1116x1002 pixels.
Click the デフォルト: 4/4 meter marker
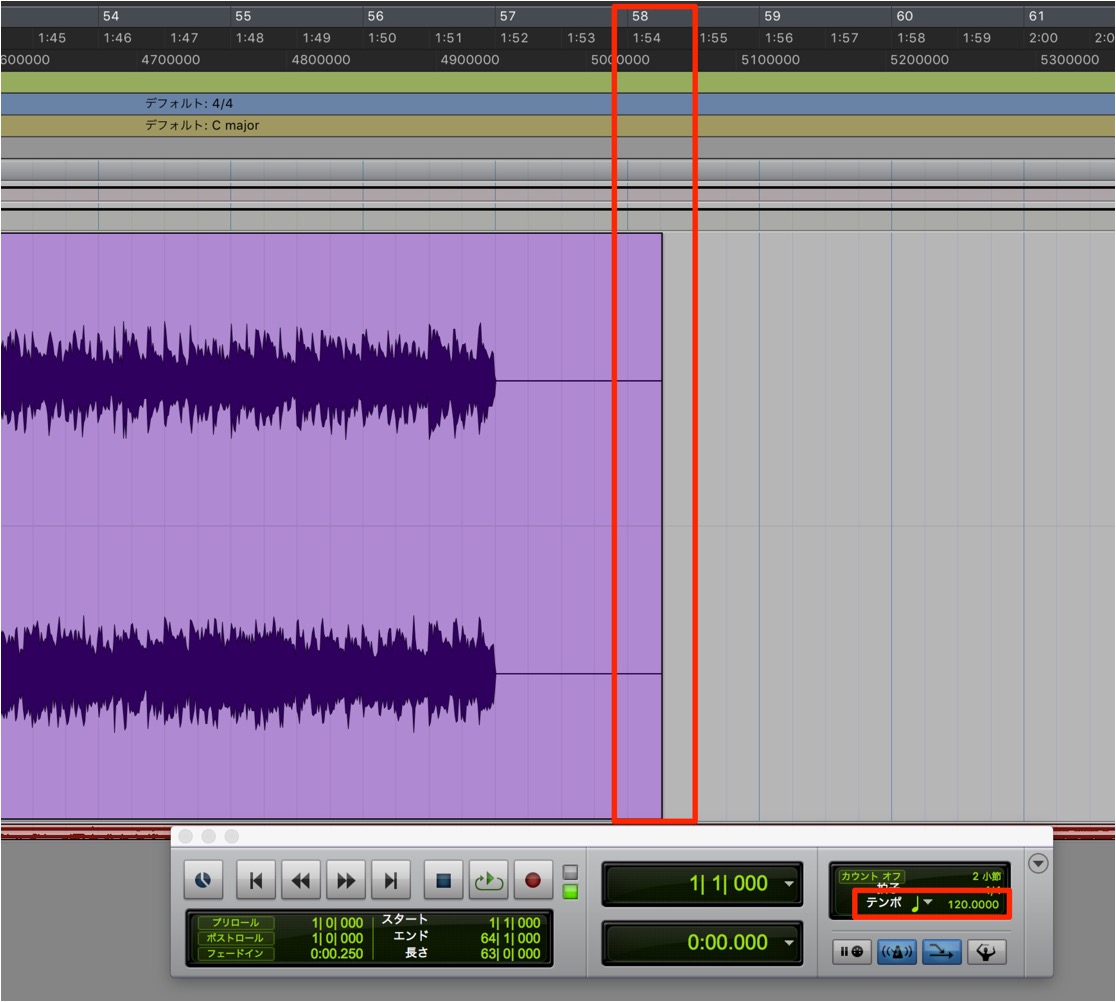(189, 103)
